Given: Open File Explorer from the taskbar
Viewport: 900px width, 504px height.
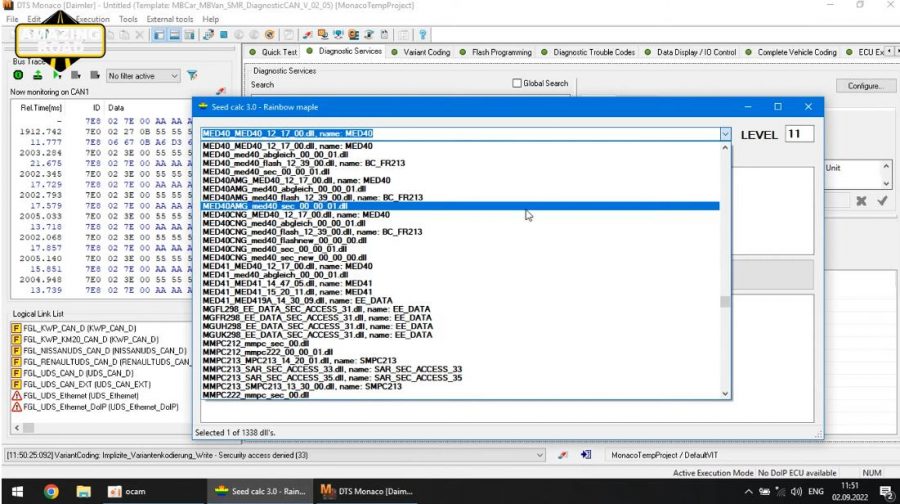Looking at the screenshot, I should [x=85, y=492].
